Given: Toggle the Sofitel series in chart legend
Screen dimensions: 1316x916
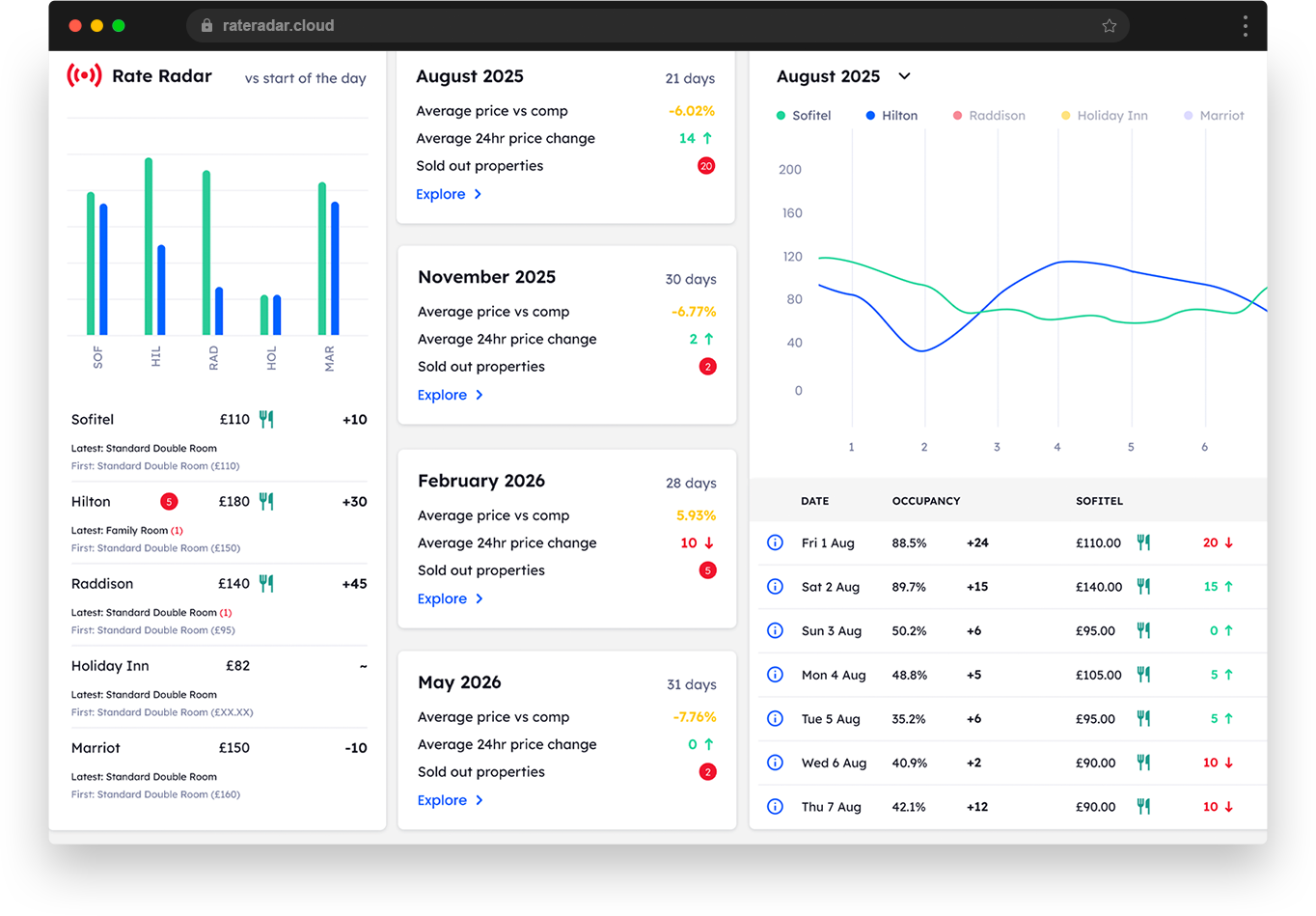Looking at the screenshot, I should [x=804, y=116].
